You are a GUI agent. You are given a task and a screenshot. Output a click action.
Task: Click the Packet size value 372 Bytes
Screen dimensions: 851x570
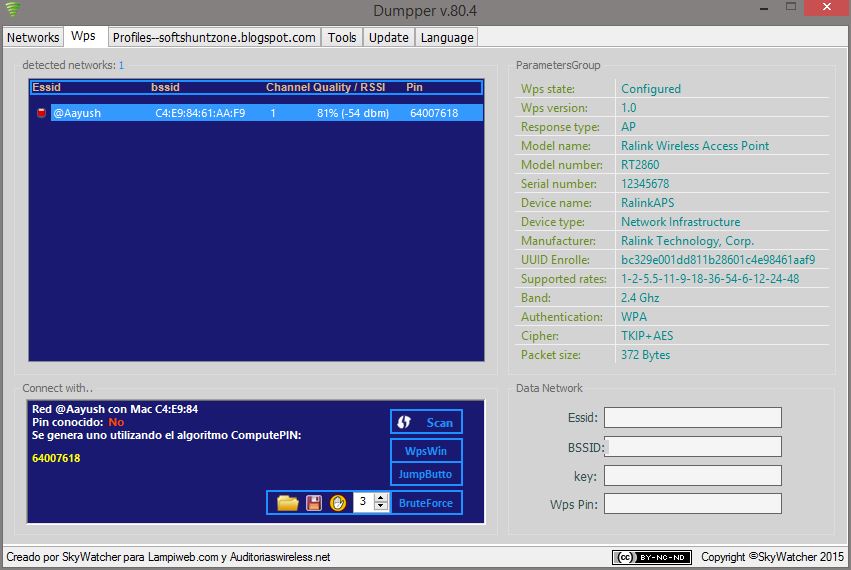tap(645, 354)
